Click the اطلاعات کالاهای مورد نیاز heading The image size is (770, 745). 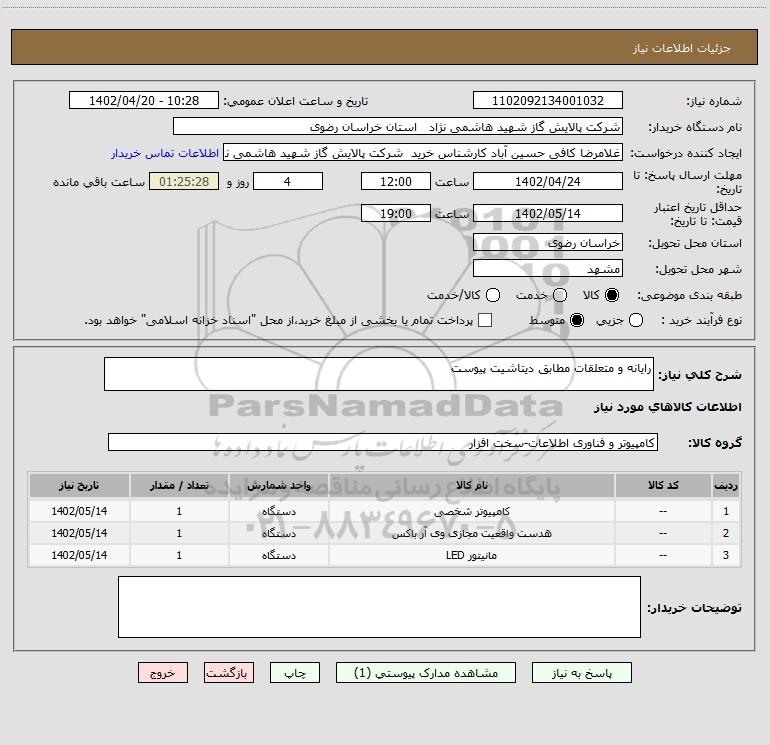[668, 407]
